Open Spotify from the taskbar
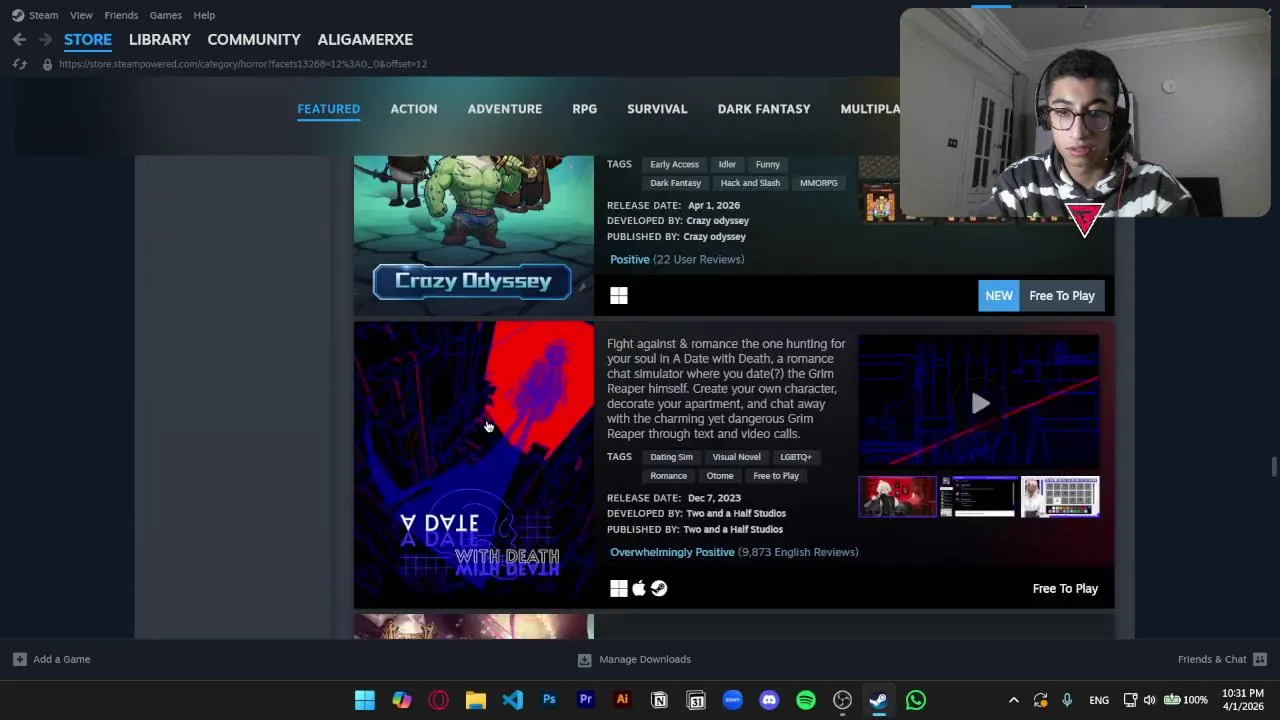The height and width of the screenshot is (720, 1280). pos(806,700)
